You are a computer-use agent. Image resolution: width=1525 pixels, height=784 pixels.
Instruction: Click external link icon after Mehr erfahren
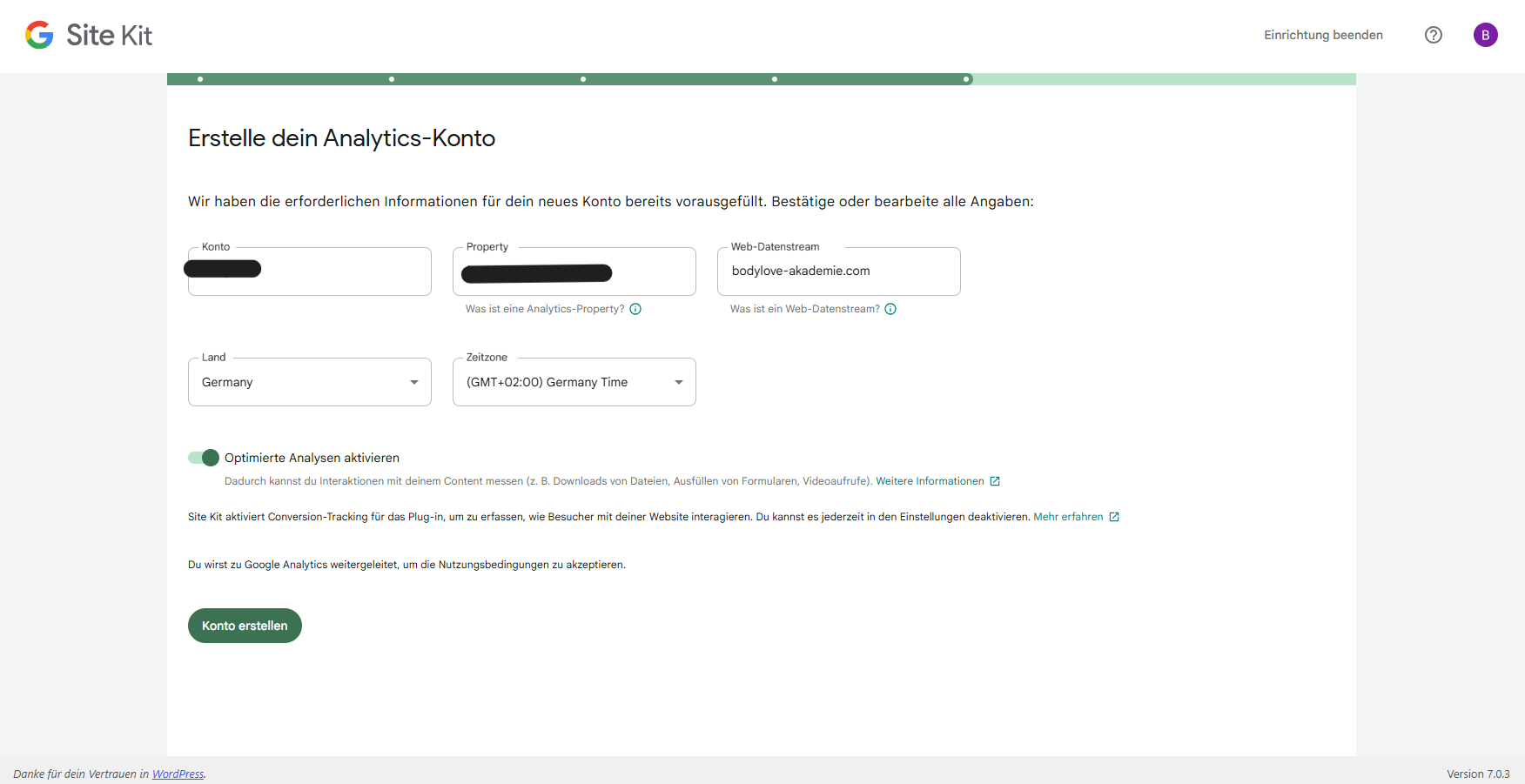tap(1114, 517)
